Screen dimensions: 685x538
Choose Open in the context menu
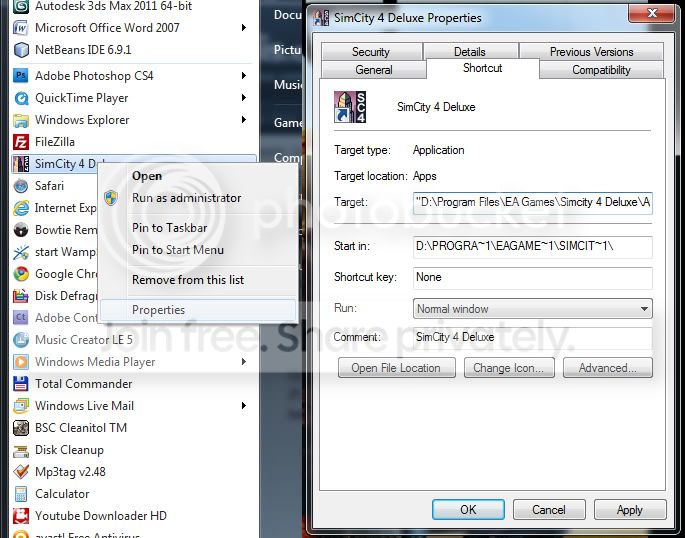(x=197, y=176)
